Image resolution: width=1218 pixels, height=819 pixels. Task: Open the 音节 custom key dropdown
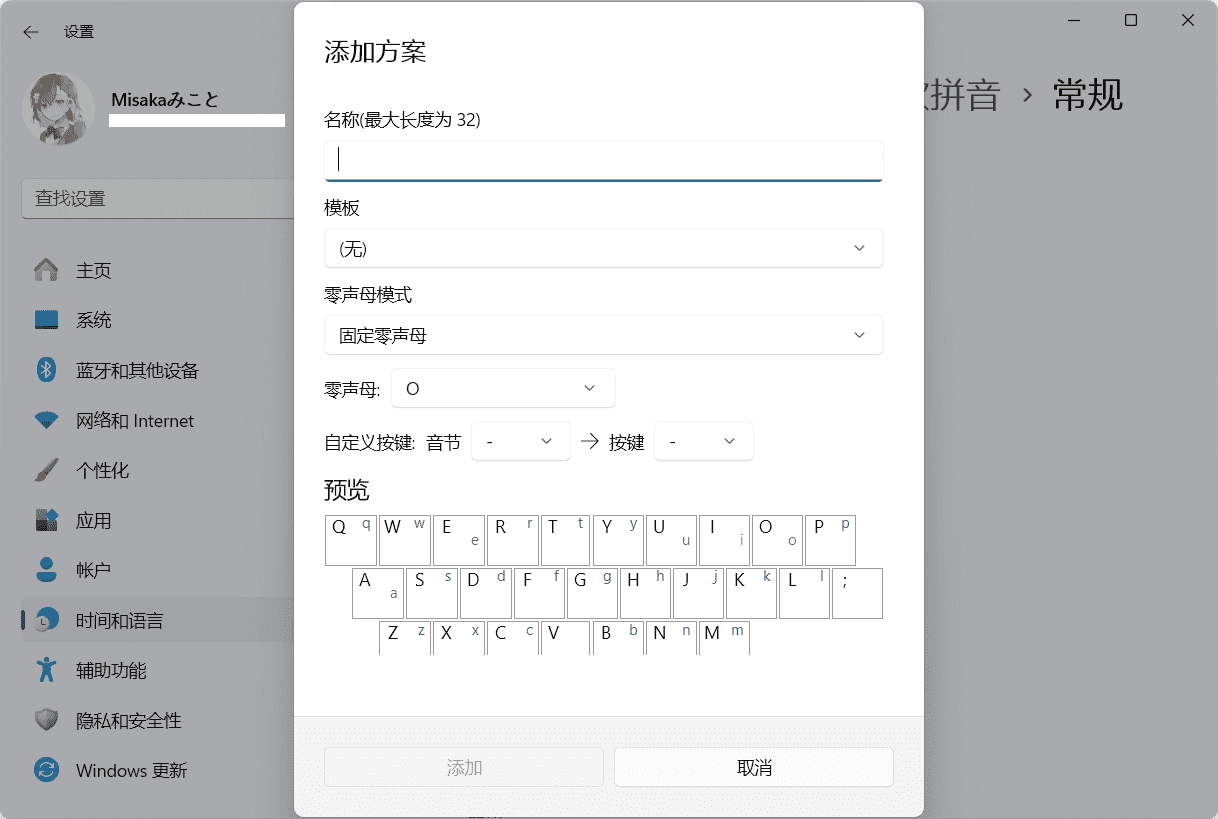pos(520,440)
